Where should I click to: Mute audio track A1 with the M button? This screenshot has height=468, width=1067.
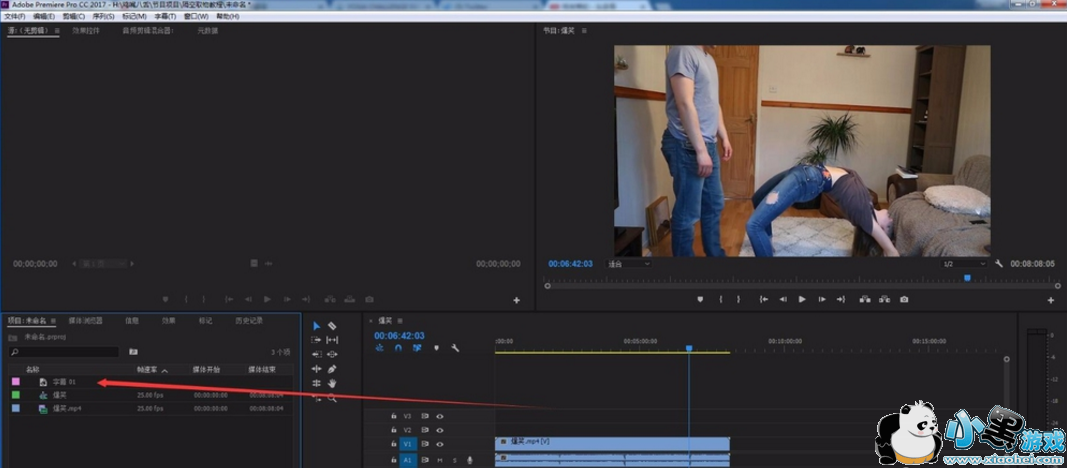pos(439,459)
